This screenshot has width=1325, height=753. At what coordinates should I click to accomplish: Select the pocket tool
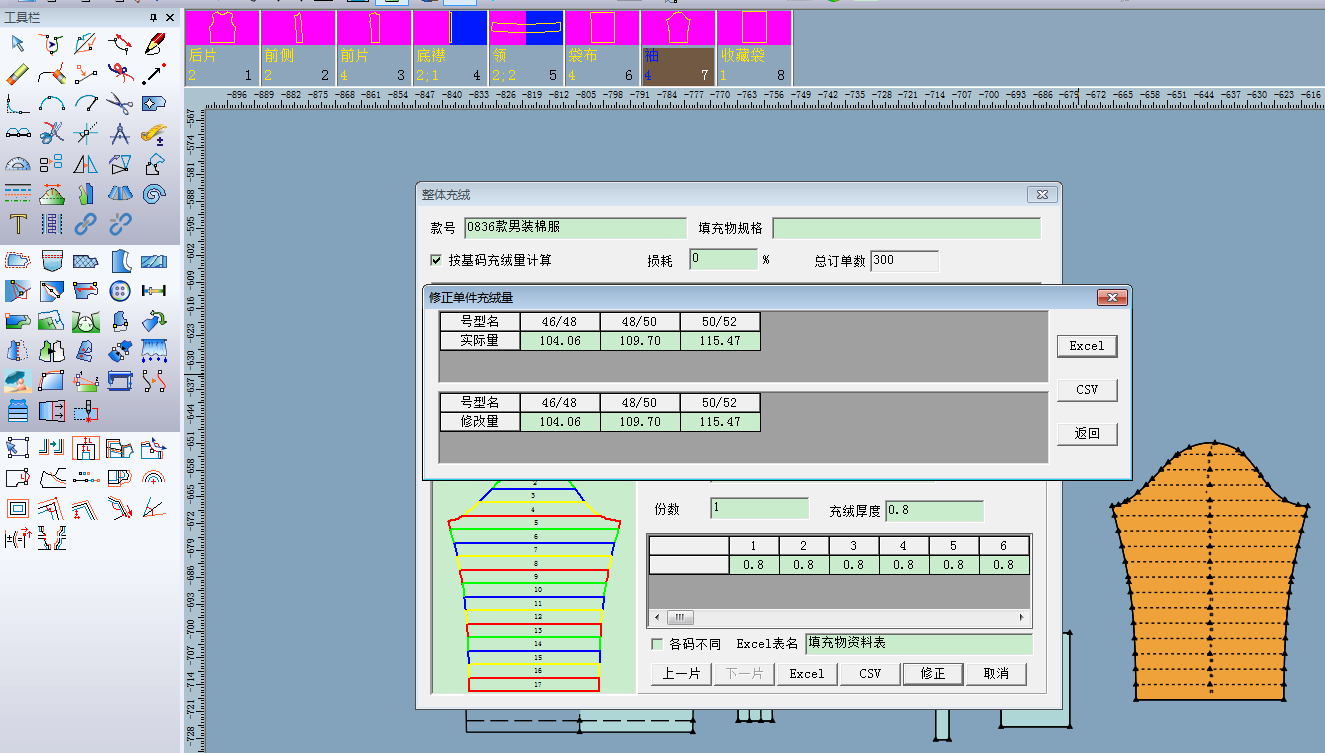(52, 260)
